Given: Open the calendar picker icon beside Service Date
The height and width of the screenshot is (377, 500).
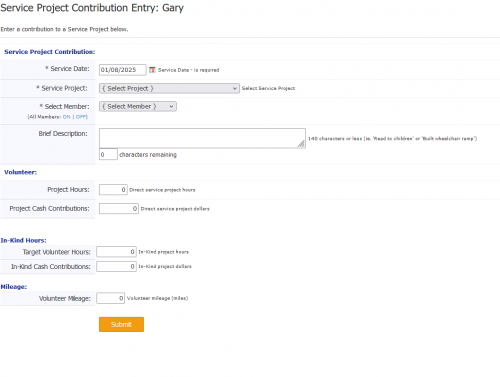Looking at the screenshot, I should coord(152,70).
